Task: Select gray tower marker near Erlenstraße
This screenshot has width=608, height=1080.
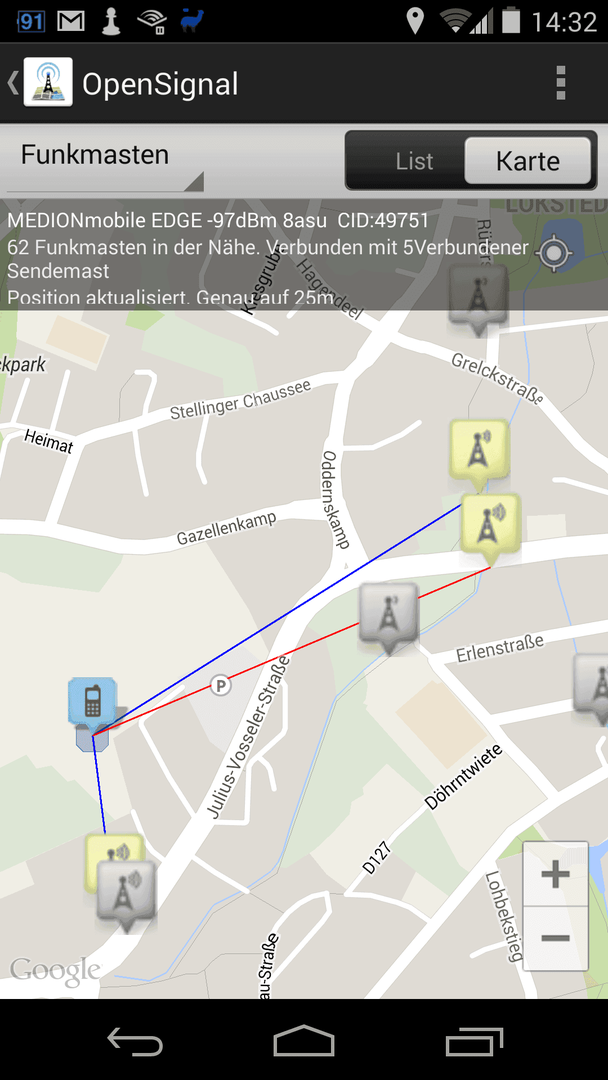Action: [x=389, y=616]
